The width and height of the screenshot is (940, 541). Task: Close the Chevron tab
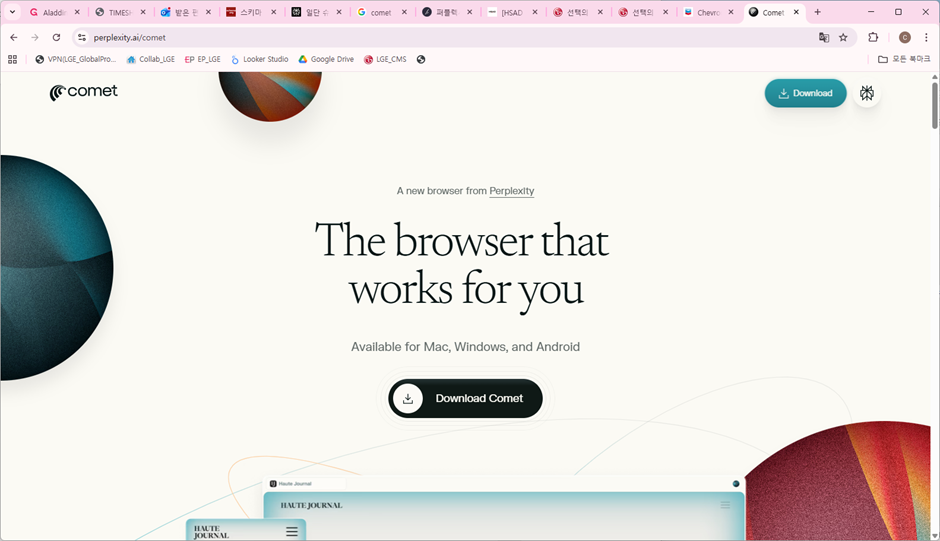pyautogui.click(x=731, y=12)
